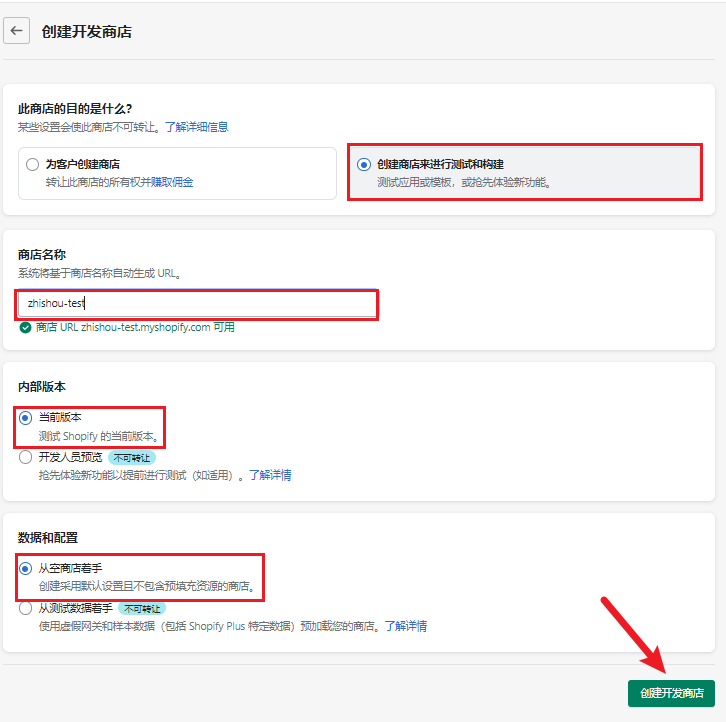Select 从测试数据着手 radio button
Viewport: 726px width, 722px height.
[25, 608]
